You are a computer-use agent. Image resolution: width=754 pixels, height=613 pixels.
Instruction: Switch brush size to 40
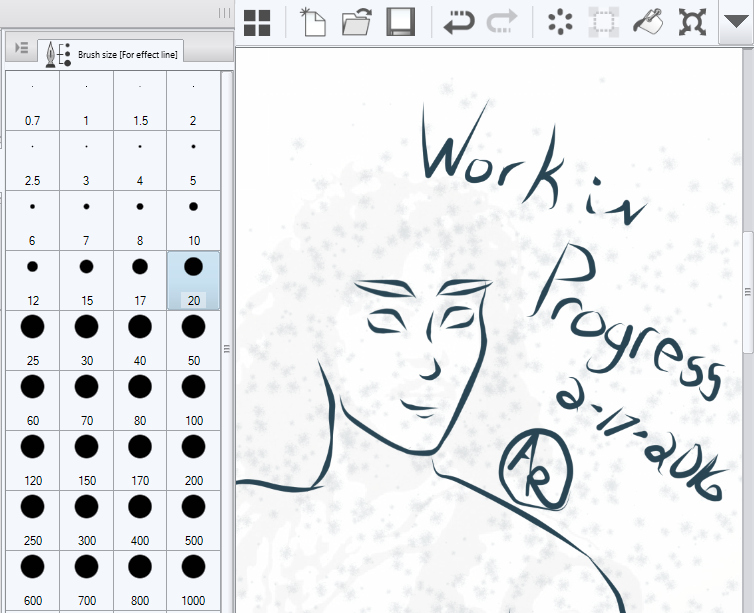coord(140,341)
